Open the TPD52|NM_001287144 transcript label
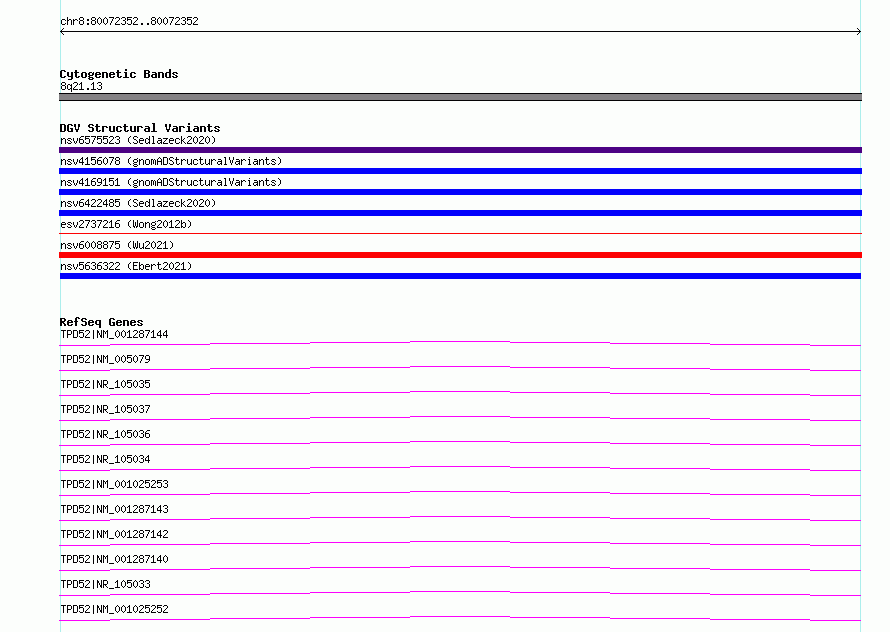Viewport: 890px width, 632px height. coord(114,334)
